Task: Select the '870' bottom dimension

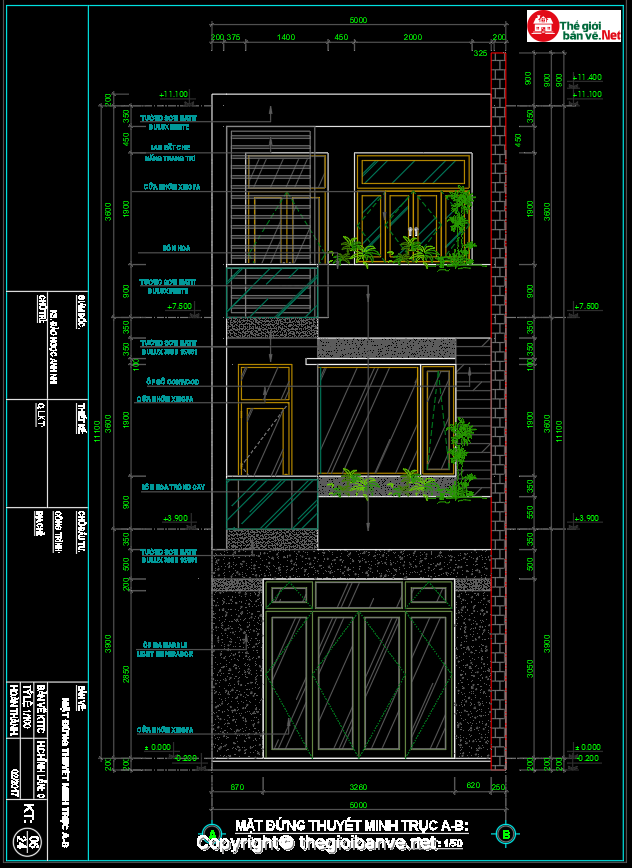Action: (x=237, y=787)
